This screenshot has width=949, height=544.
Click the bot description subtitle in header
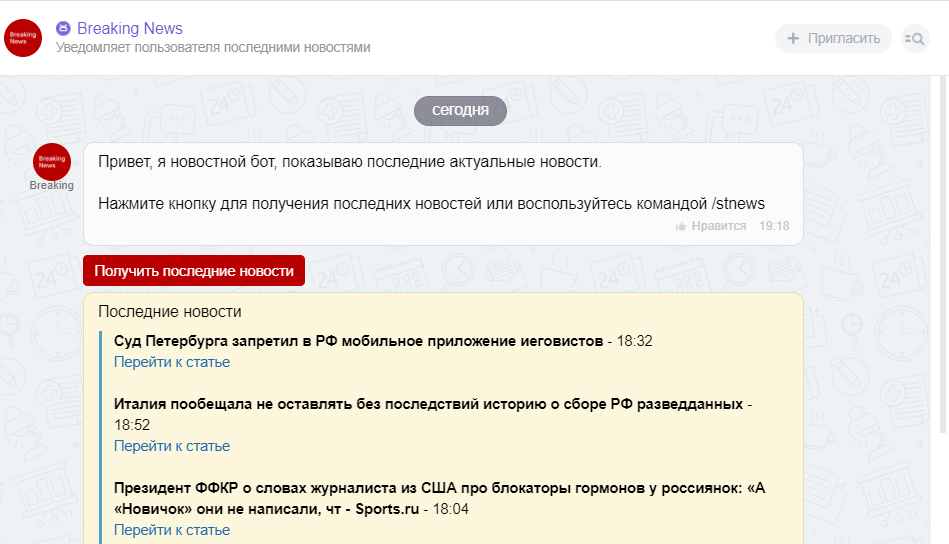pos(213,47)
